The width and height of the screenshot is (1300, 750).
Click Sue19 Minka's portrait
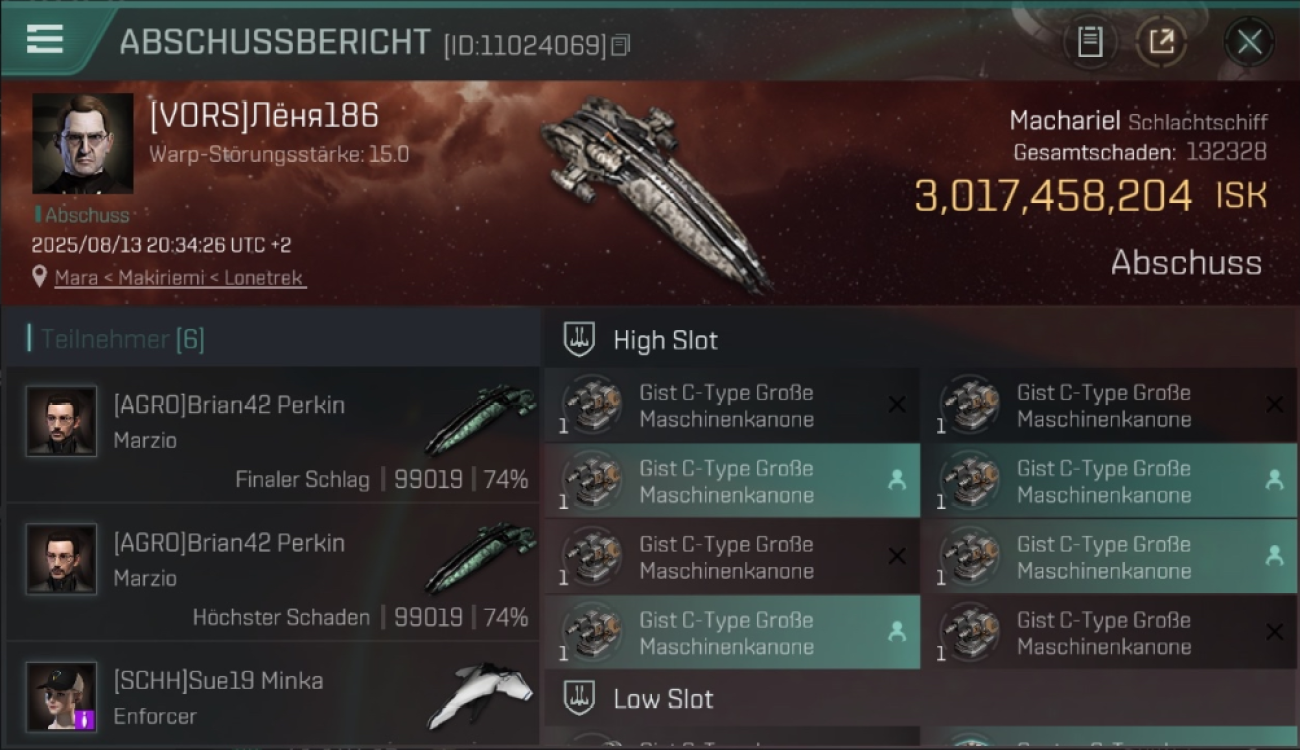point(62,696)
